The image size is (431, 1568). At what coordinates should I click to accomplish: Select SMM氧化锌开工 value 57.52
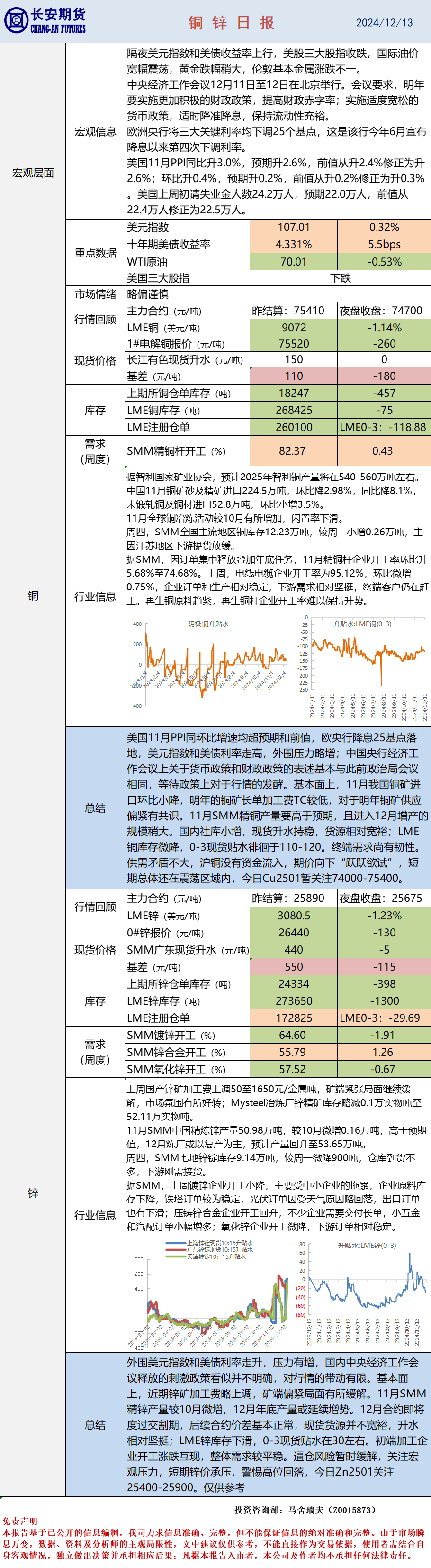[294, 1069]
